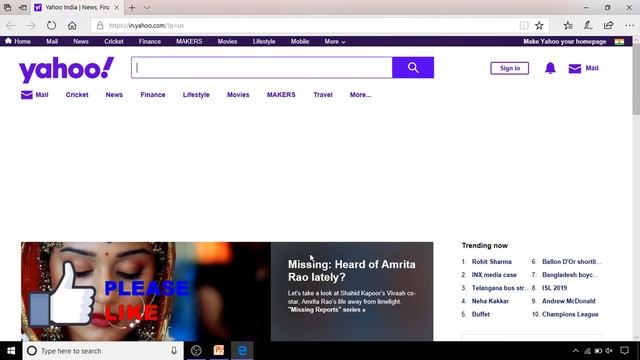Viewport: 640px width, 360px height.
Task: Open trending topic INX media case
Action: click(494, 275)
